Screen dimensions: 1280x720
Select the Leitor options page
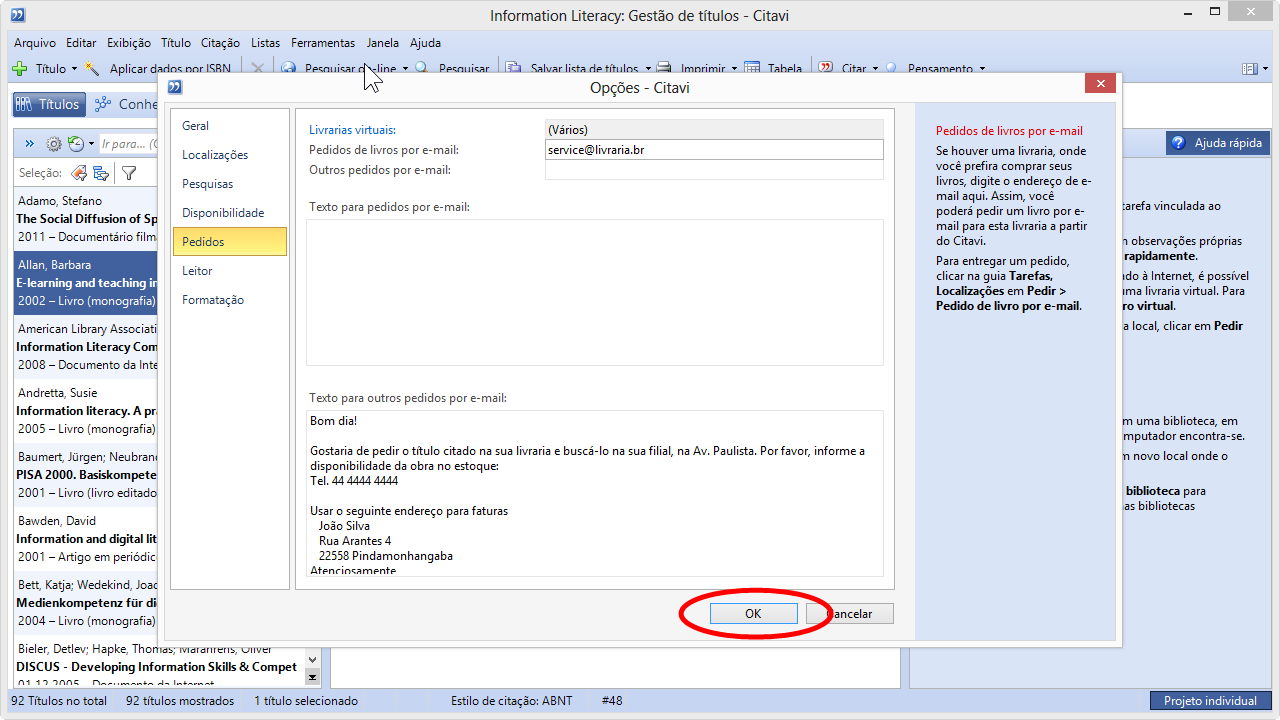[x=230, y=271]
